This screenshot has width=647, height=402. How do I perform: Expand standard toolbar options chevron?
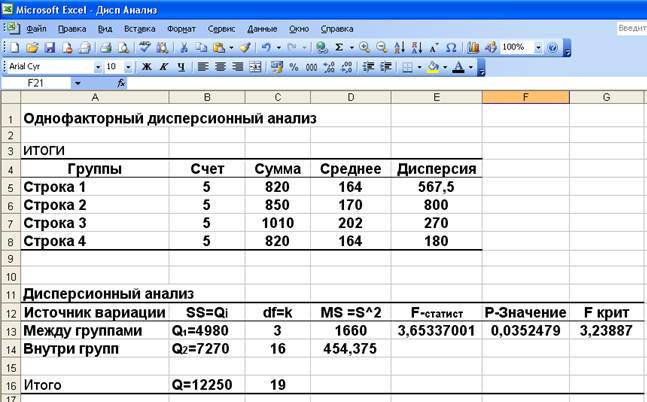[x=567, y=48]
